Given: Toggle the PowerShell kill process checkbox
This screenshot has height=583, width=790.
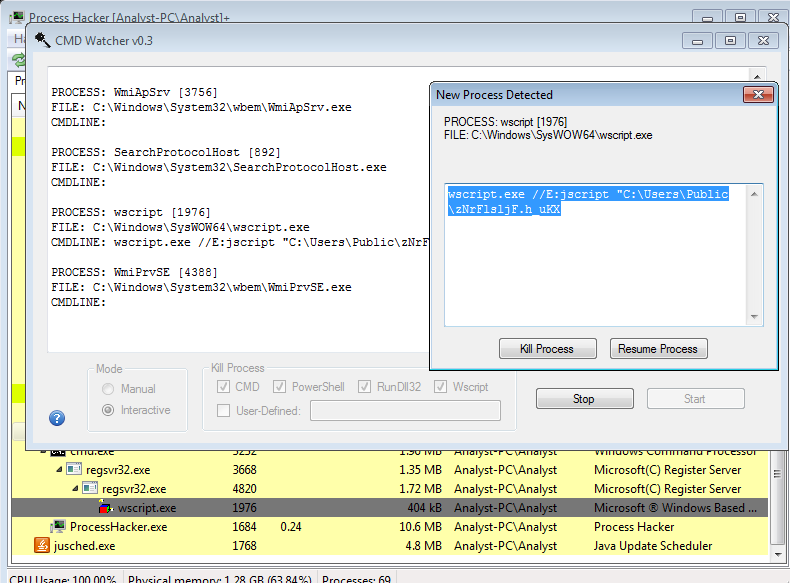Looking at the screenshot, I should pyautogui.click(x=281, y=387).
